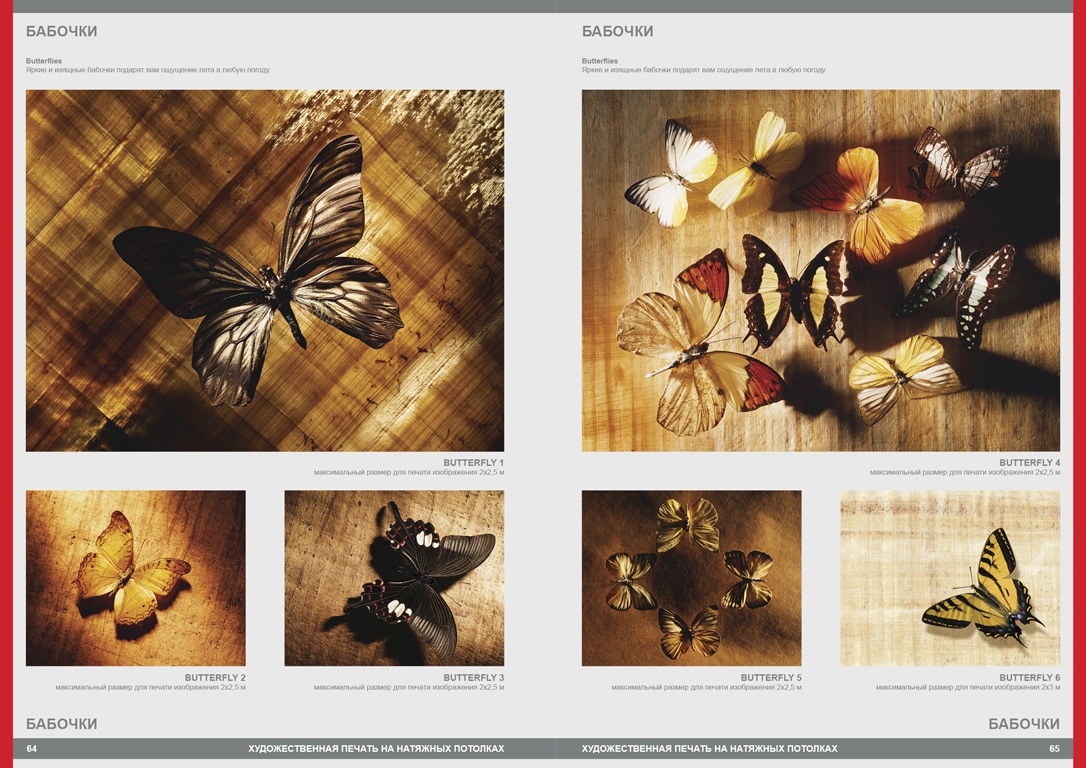
Task: Click page number 64 in the footer
Action: (32, 748)
